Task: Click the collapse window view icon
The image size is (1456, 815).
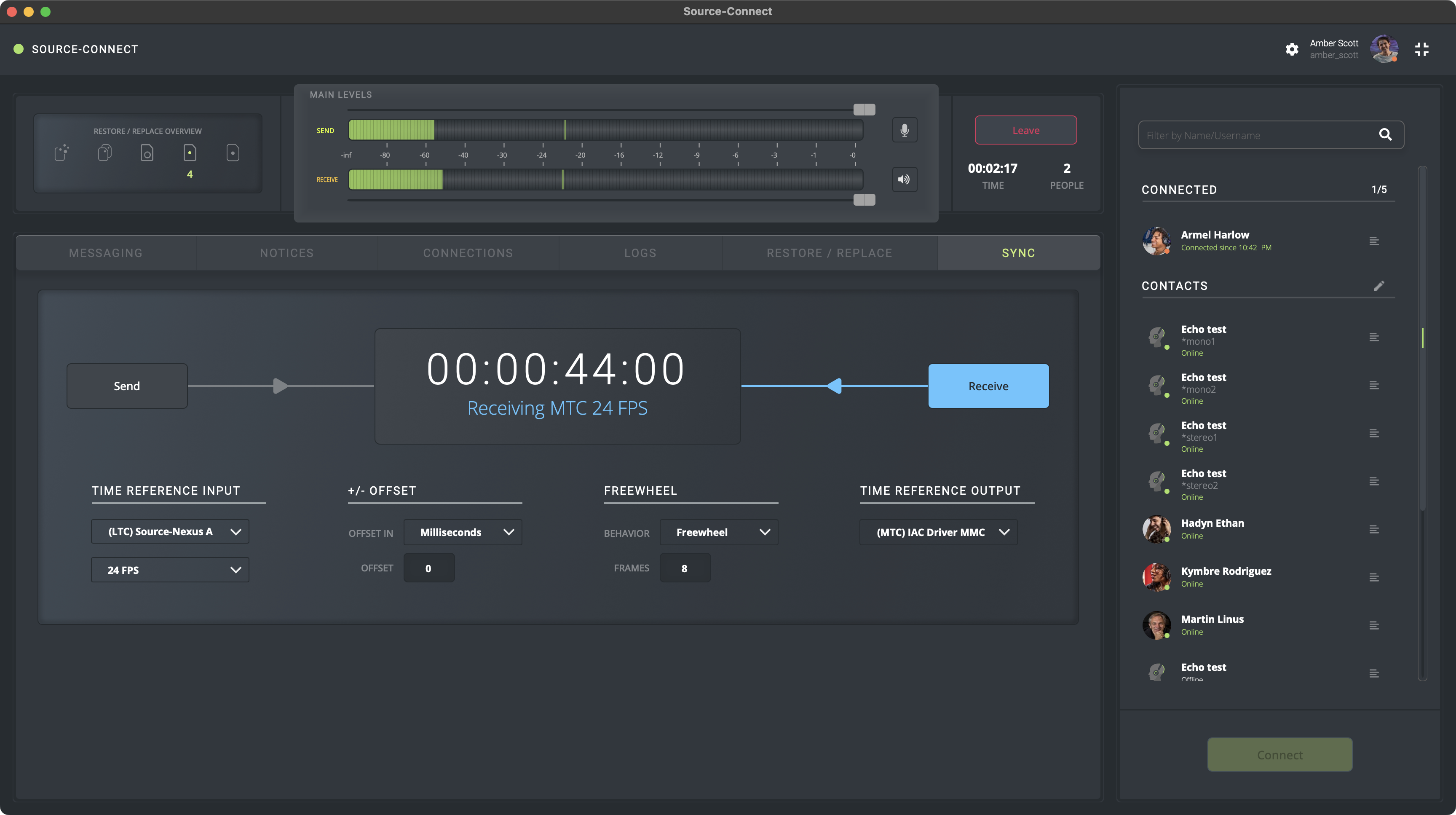Action: (1421, 49)
